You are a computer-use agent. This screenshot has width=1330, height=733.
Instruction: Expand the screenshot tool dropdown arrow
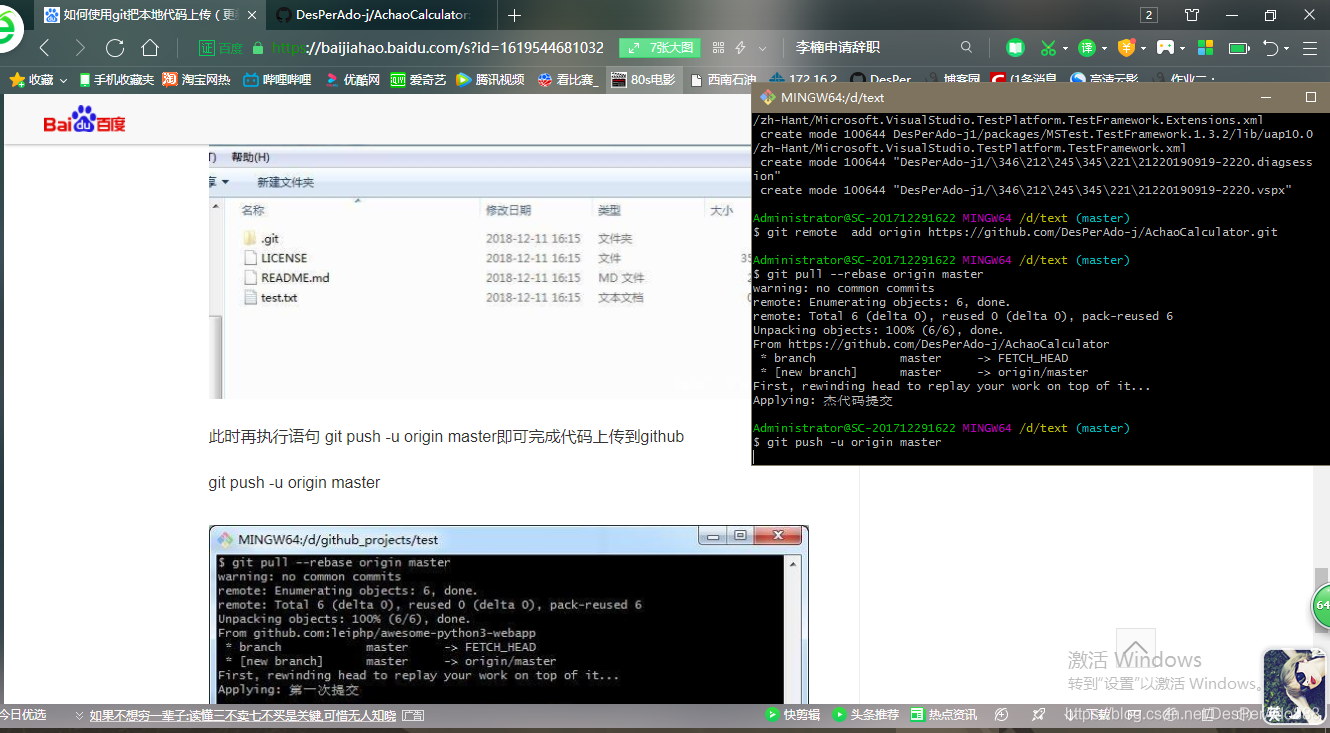(x=1066, y=48)
